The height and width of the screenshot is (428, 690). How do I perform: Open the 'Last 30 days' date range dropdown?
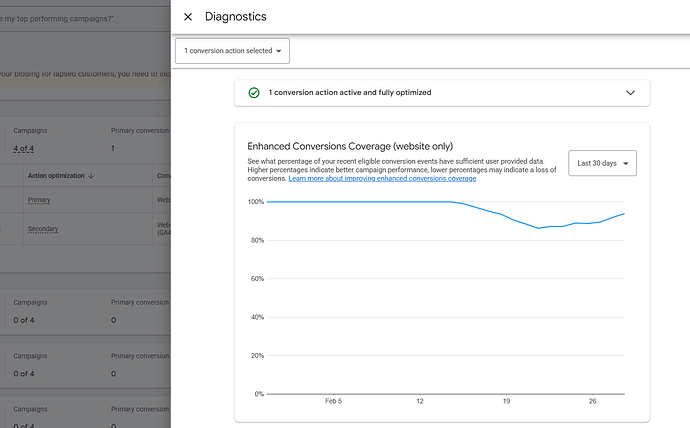point(602,163)
